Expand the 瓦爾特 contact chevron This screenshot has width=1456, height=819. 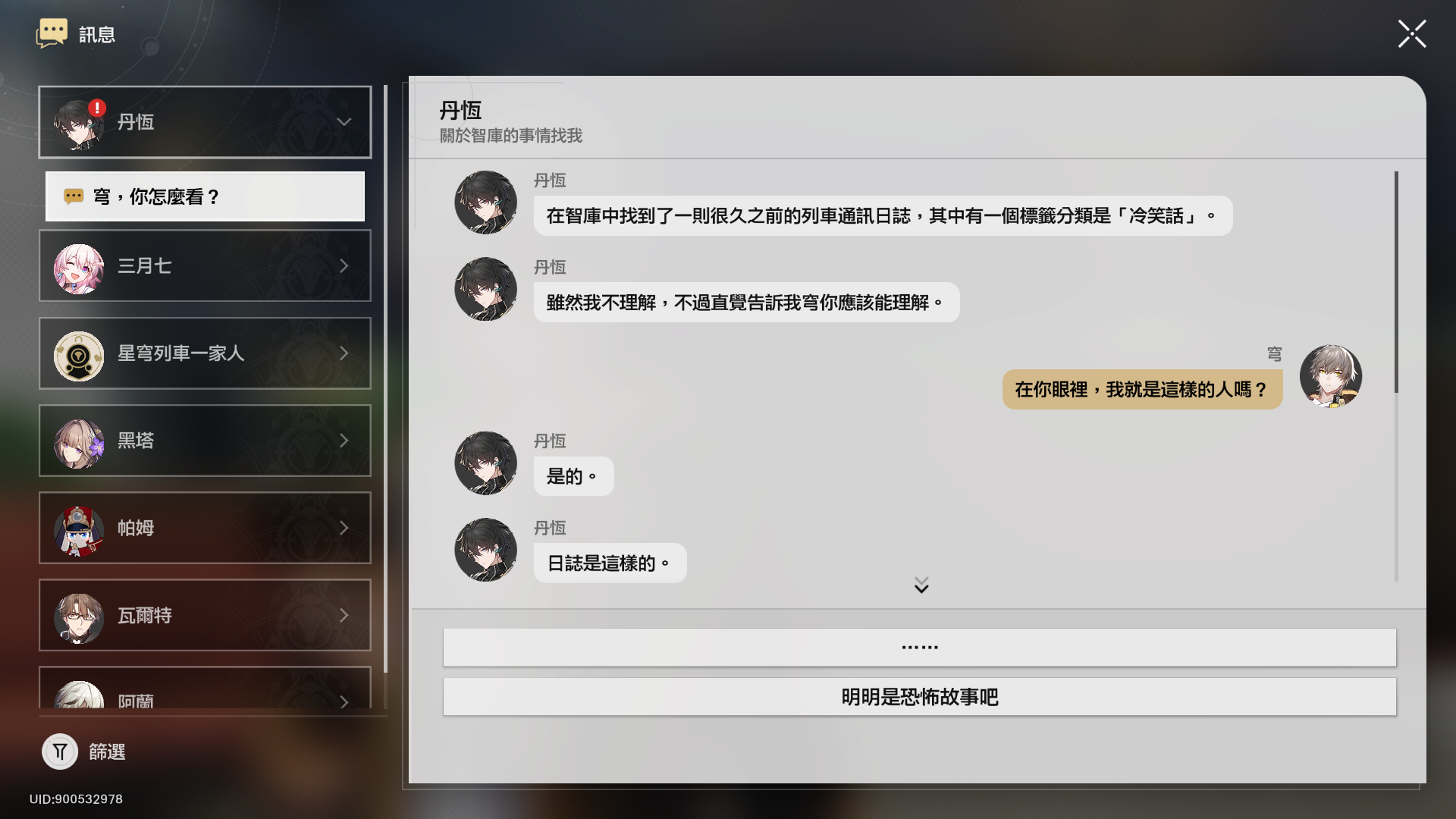(x=344, y=615)
